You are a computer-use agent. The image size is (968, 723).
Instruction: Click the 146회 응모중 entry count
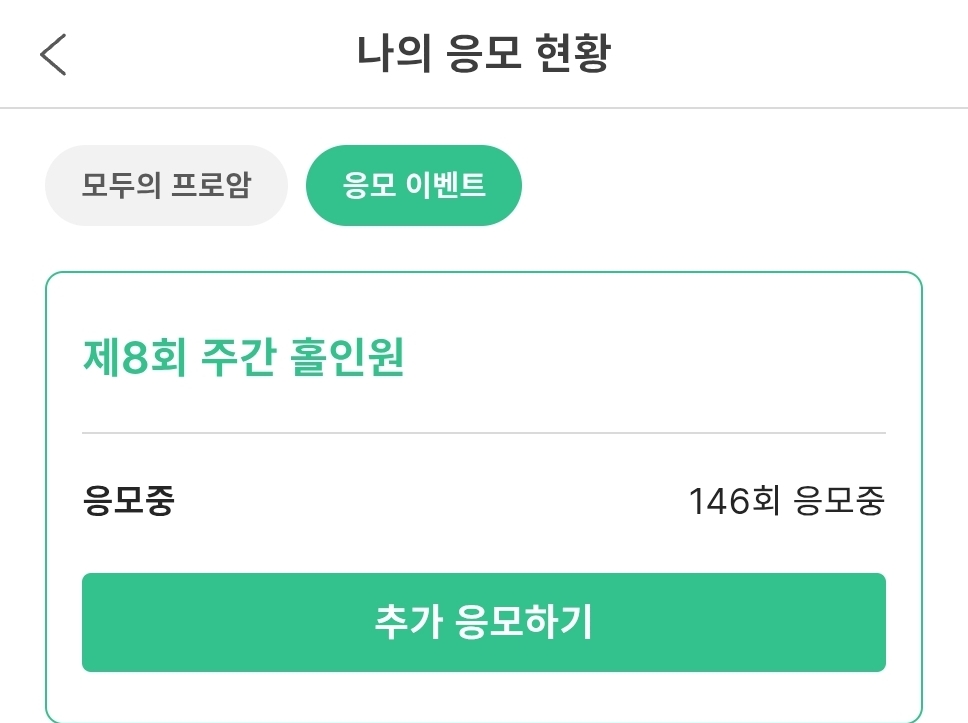pyautogui.click(x=786, y=500)
